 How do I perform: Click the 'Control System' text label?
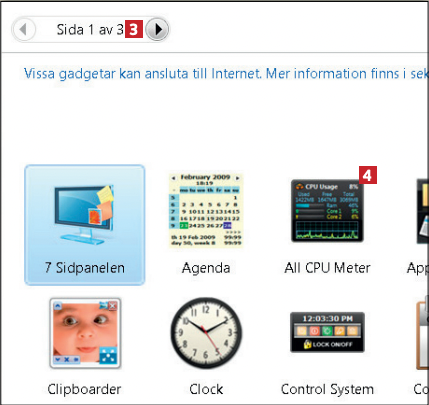pos(327,389)
